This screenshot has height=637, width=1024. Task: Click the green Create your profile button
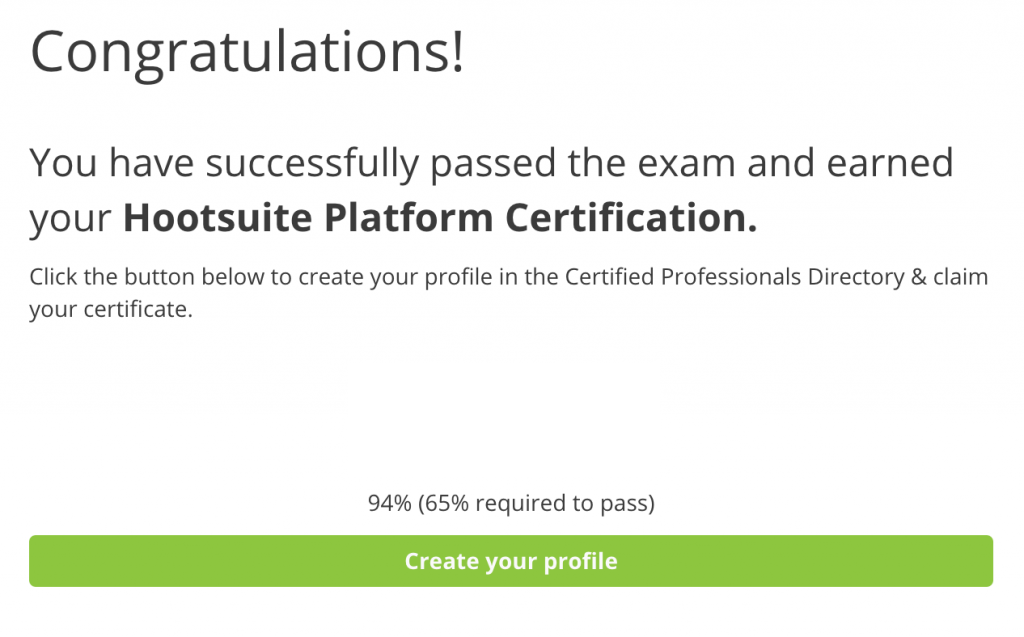pos(511,561)
